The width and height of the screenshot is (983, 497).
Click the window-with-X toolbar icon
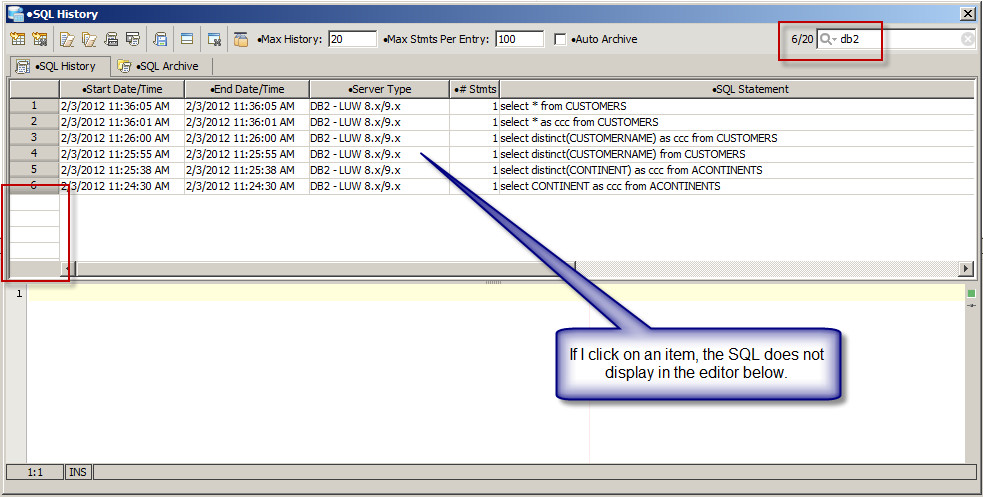click(x=214, y=39)
